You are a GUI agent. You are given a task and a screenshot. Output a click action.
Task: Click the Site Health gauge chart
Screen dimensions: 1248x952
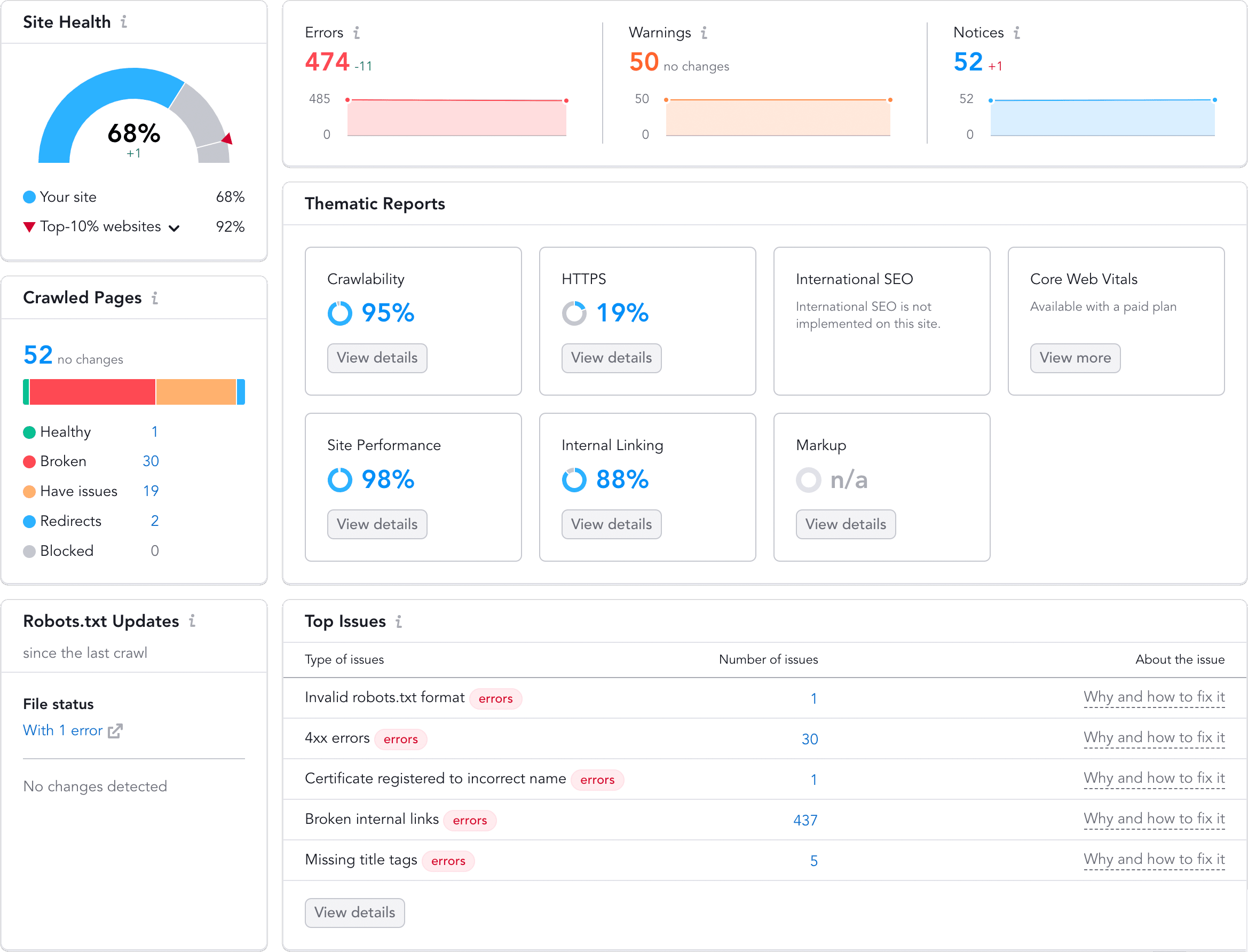[135, 116]
